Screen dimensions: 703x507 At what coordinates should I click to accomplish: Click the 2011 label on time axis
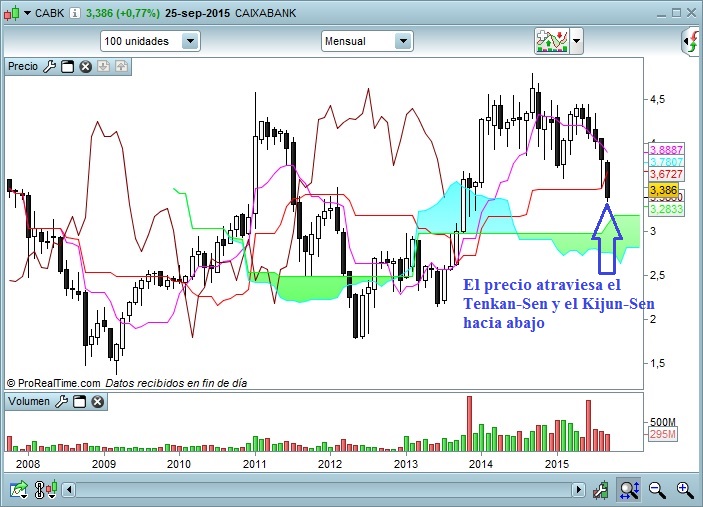point(254,464)
